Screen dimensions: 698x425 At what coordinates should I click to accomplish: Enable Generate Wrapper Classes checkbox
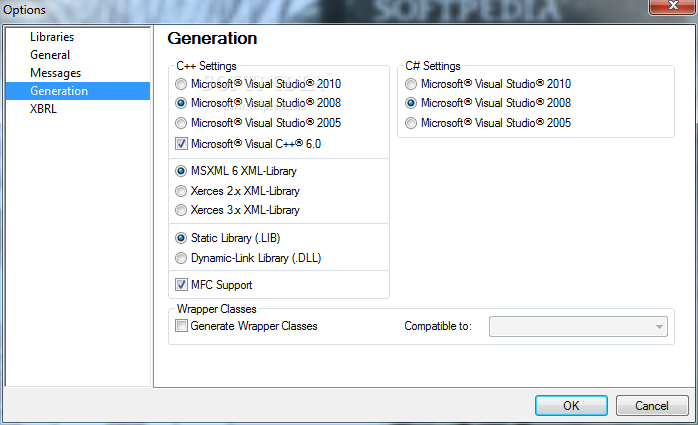pos(181,326)
